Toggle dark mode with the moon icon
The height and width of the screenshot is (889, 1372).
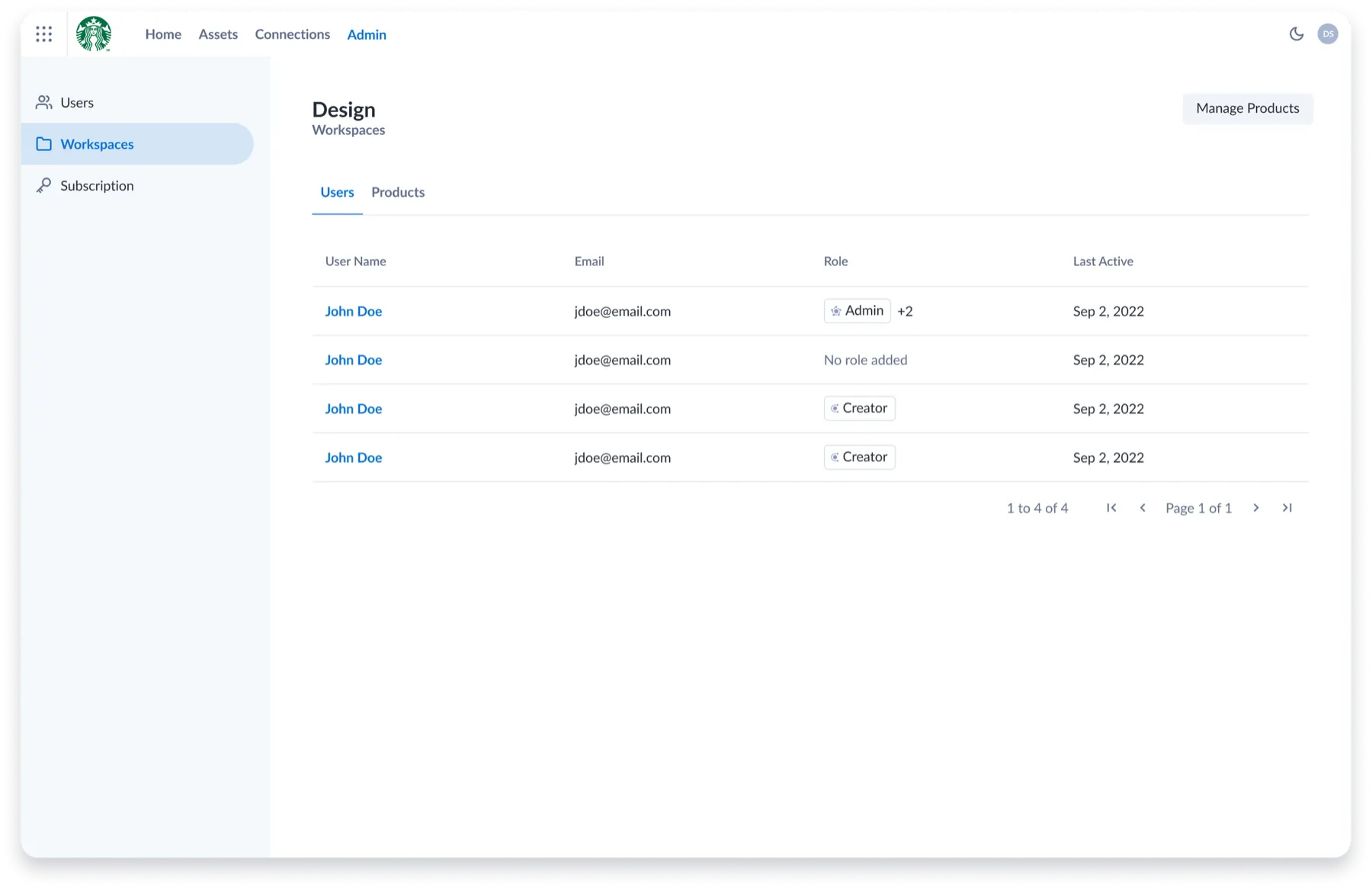tap(1296, 34)
